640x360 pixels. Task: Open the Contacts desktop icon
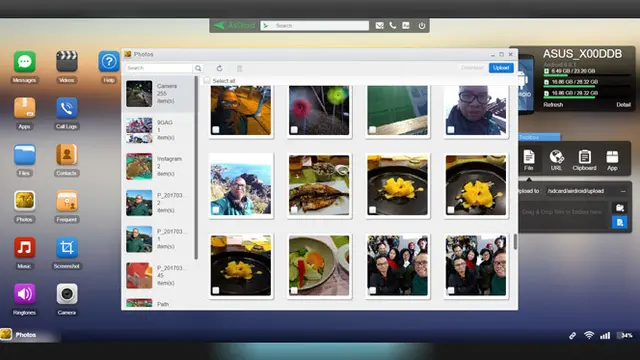point(67,155)
